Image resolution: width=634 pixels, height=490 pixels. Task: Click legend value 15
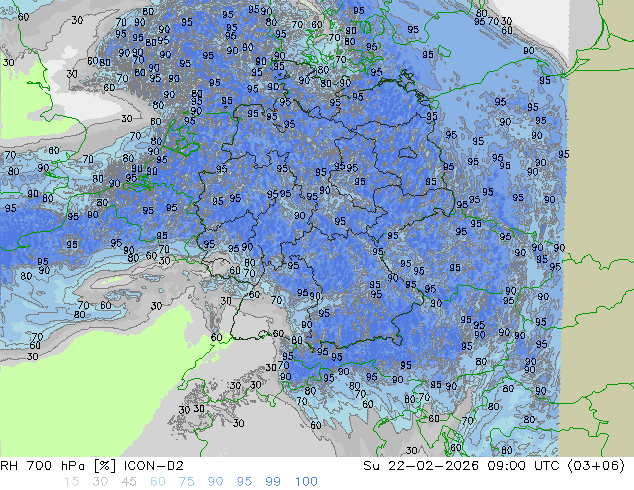pos(71,482)
